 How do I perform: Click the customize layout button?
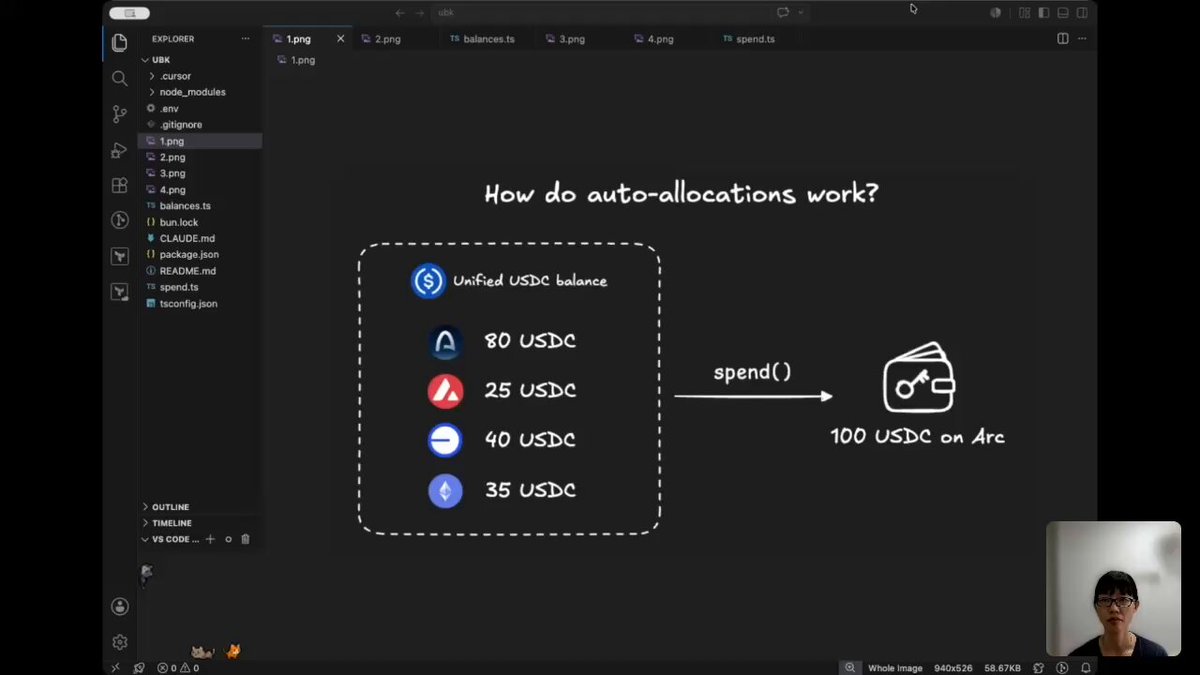pos(1025,13)
